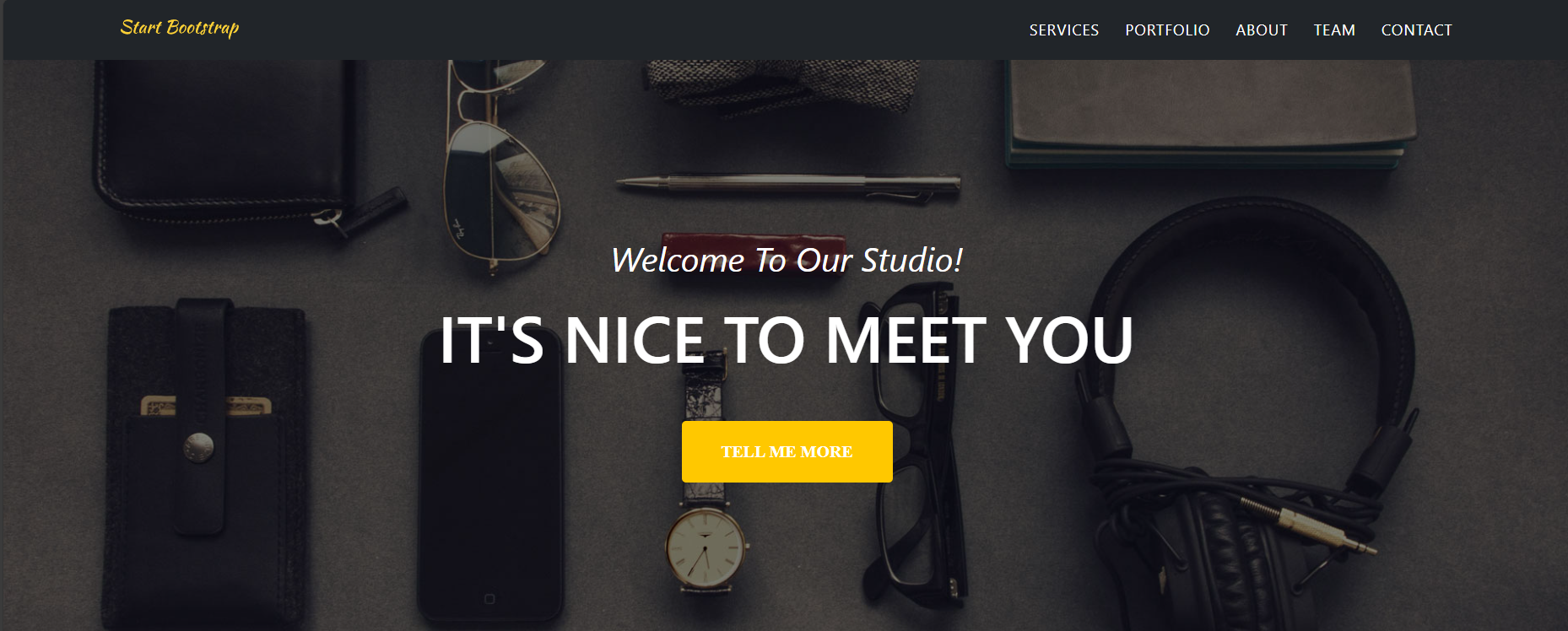
Task: Click the Welcome To Our Studio subheading
Action: coord(787,260)
